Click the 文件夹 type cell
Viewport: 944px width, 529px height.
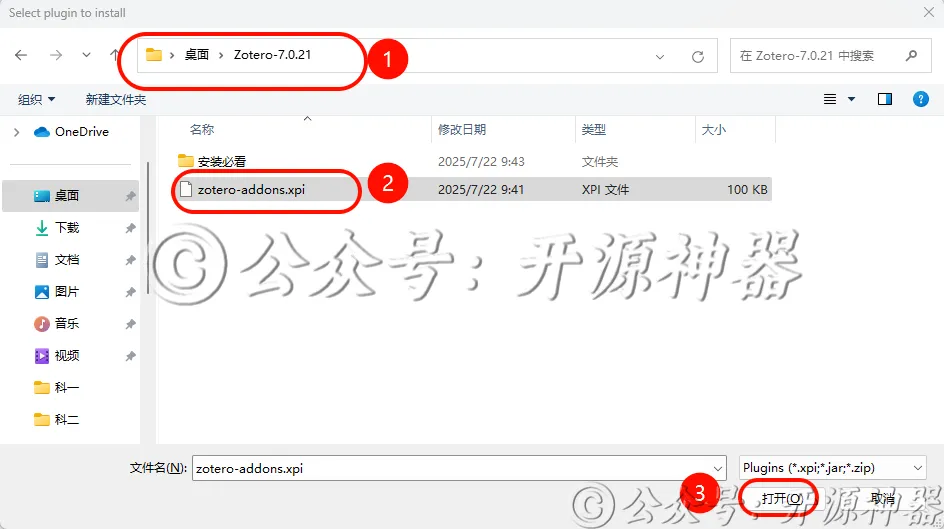click(600, 161)
